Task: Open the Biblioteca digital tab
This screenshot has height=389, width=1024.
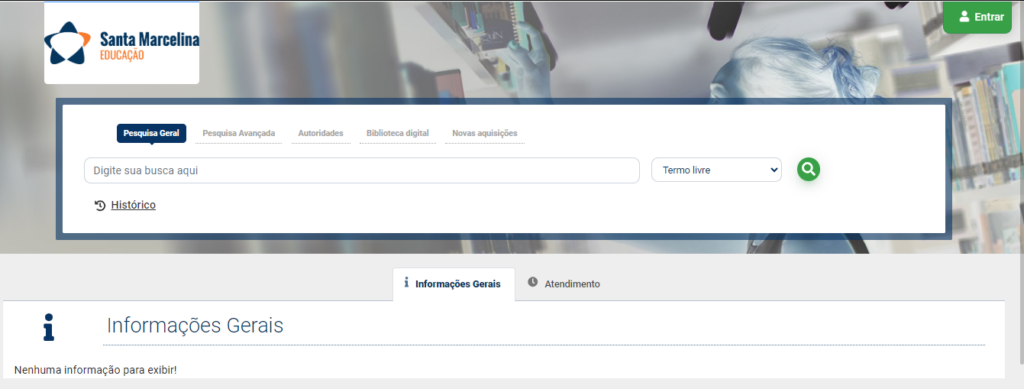Action: pos(398,133)
